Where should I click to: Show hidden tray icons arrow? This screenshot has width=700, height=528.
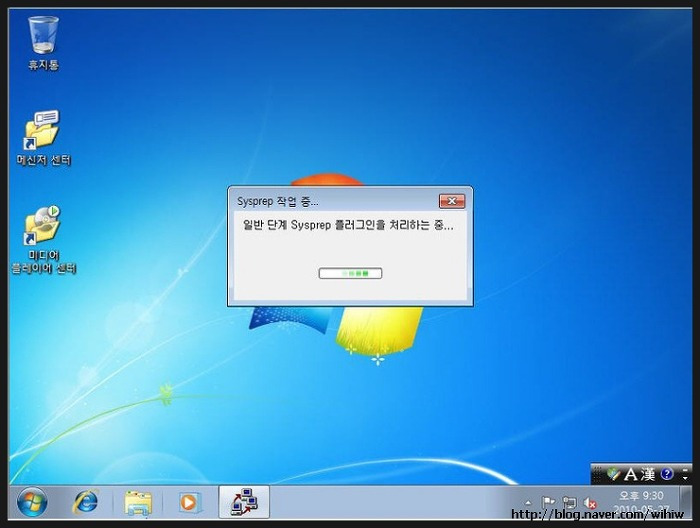[528, 503]
